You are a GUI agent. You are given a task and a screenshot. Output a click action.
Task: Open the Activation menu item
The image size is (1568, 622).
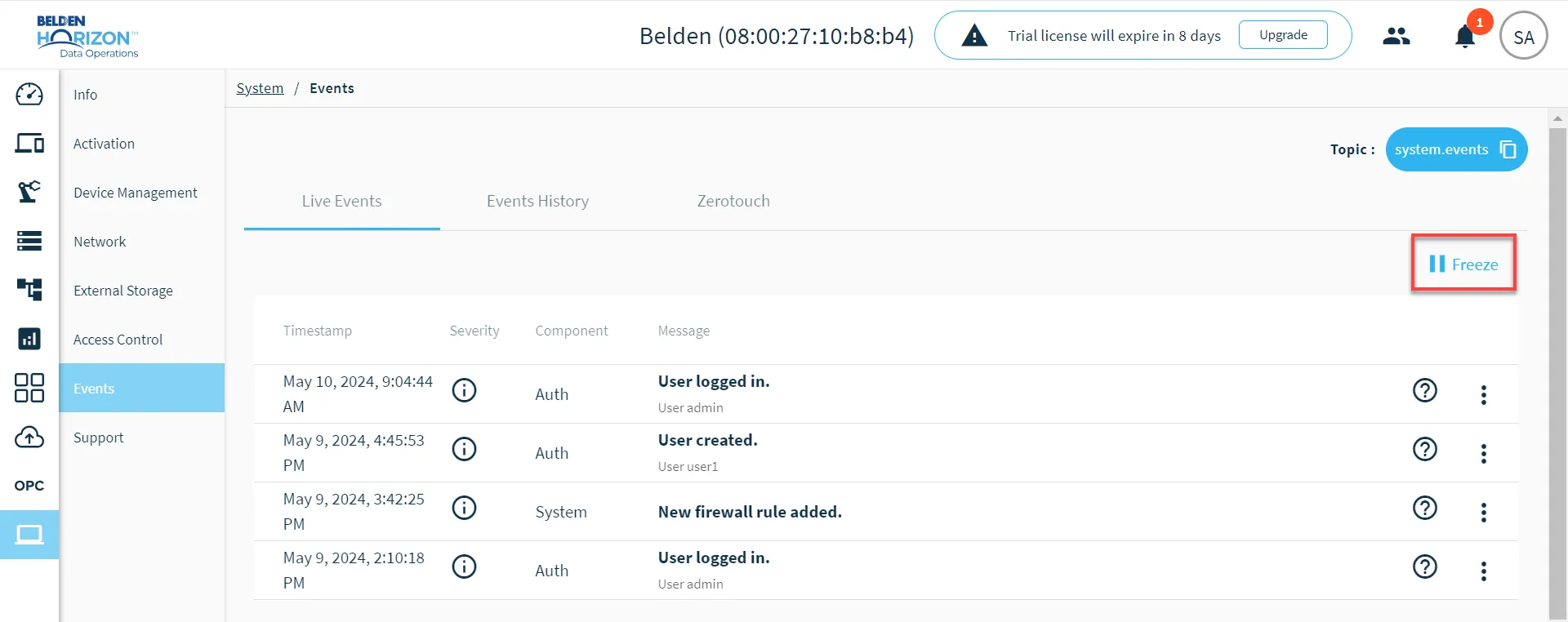point(142,144)
